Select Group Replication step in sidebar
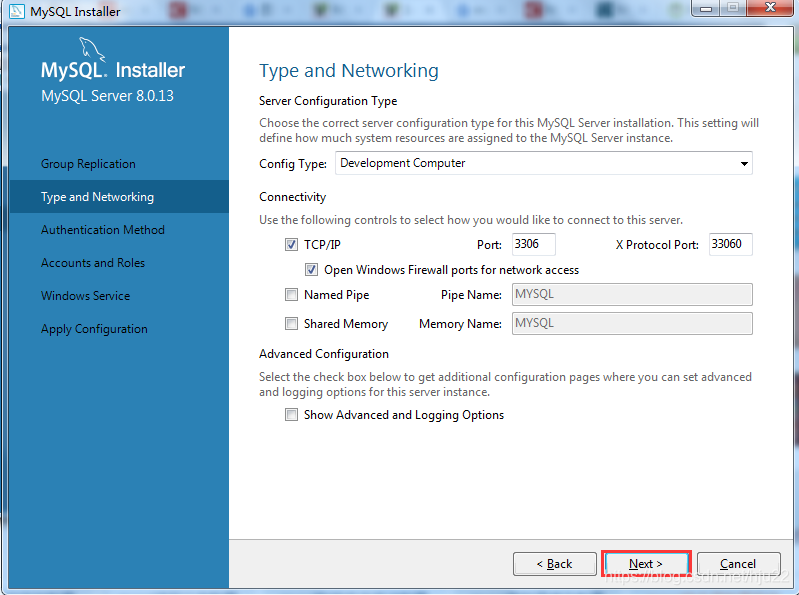The height and width of the screenshot is (595, 799). pos(88,164)
